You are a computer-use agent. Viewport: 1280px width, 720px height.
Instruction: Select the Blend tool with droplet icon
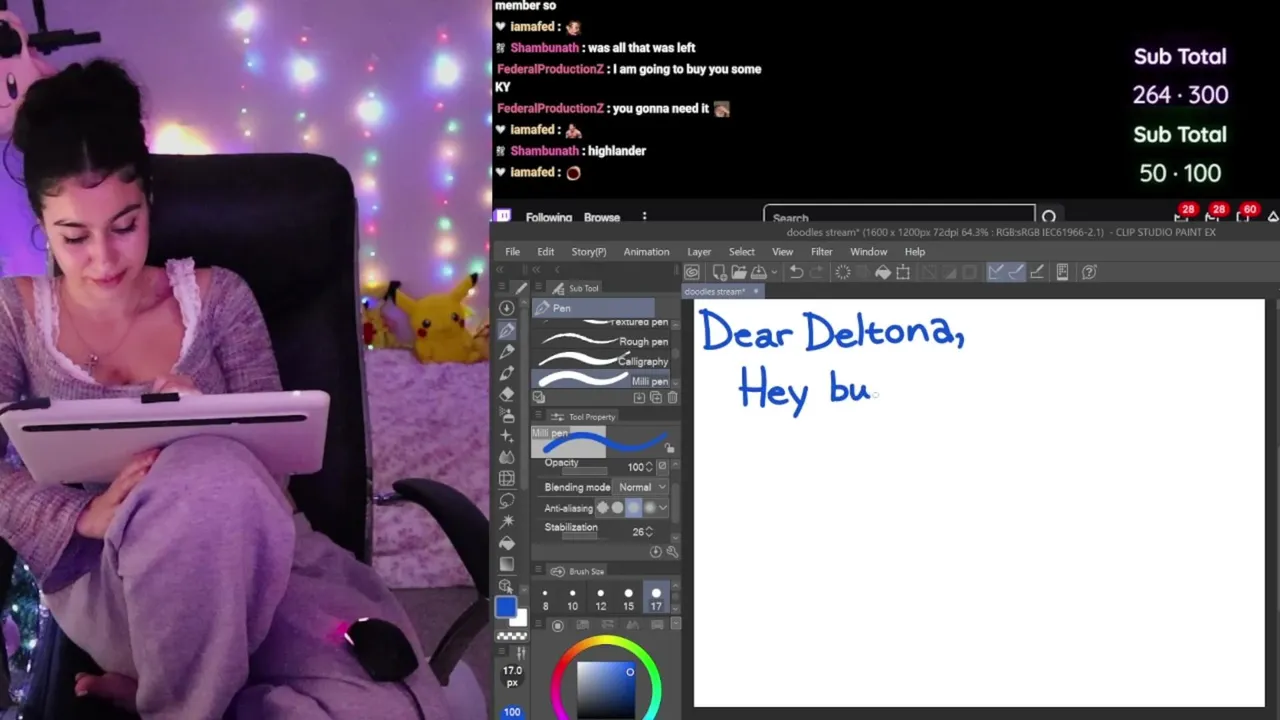(507, 457)
